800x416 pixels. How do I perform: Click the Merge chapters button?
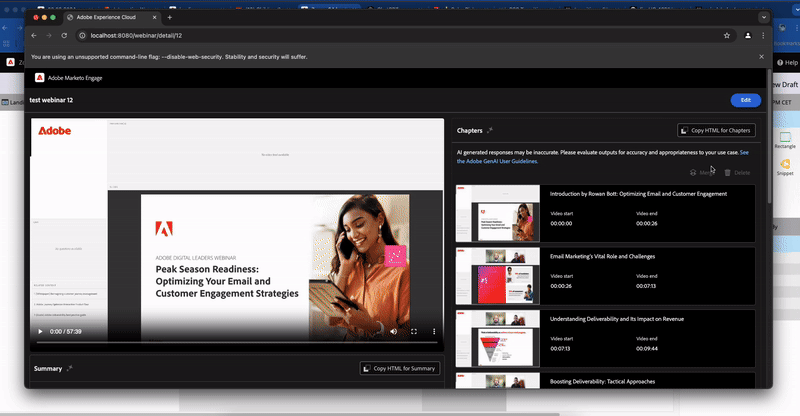(x=702, y=173)
